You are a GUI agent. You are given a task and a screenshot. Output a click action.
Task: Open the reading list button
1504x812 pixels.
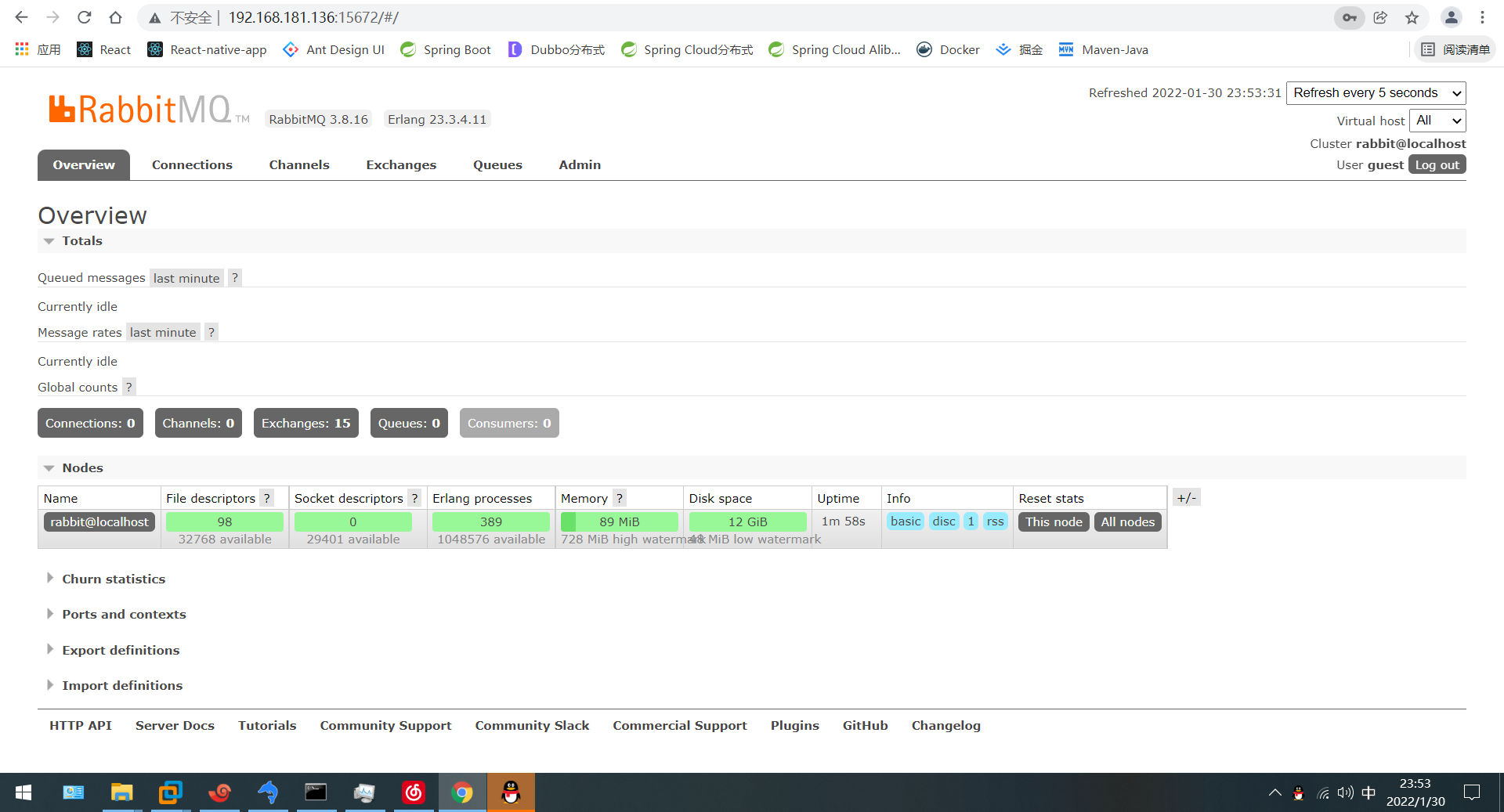(x=1455, y=49)
